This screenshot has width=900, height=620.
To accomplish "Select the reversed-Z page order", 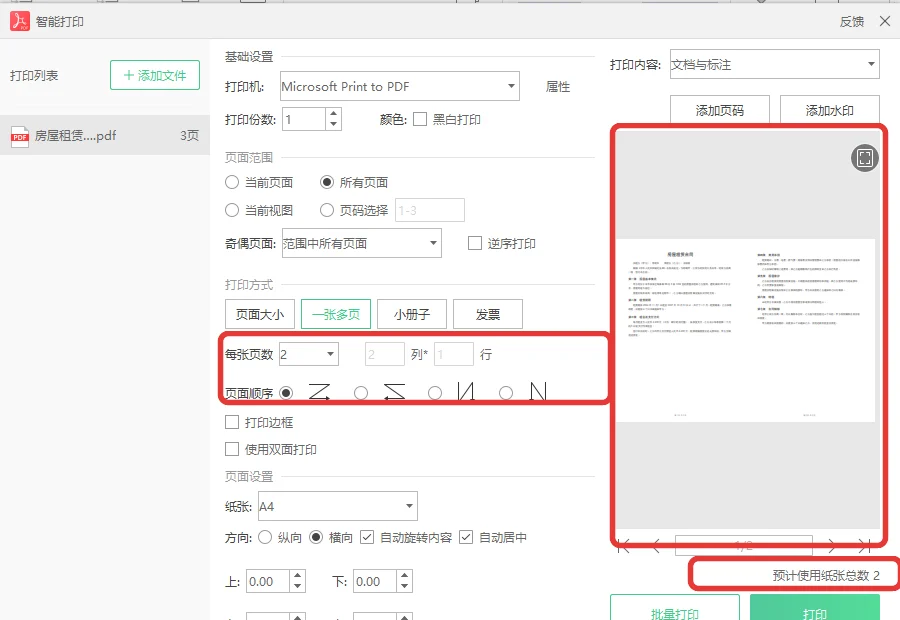I will (360, 393).
